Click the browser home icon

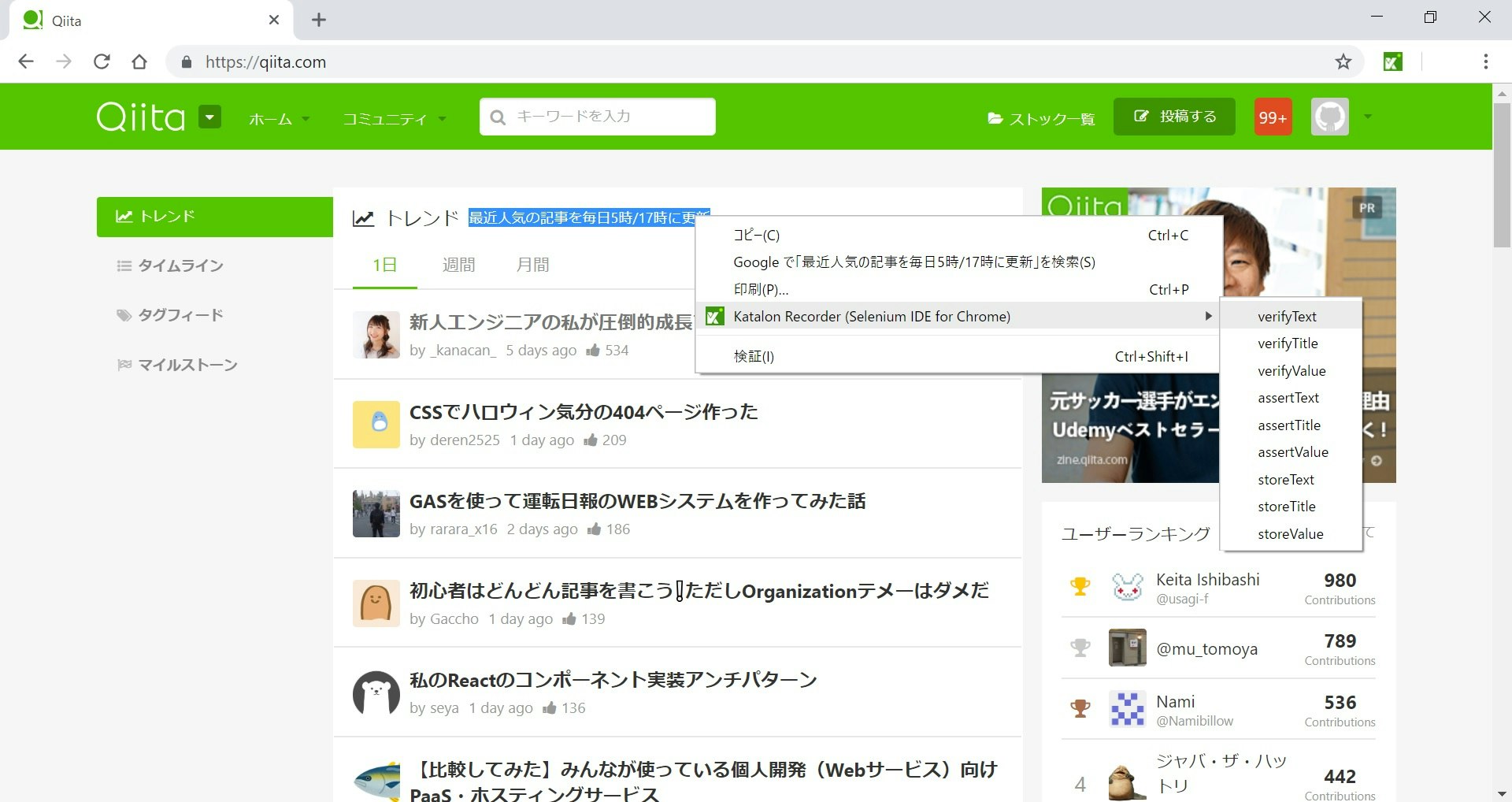[139, 61]
